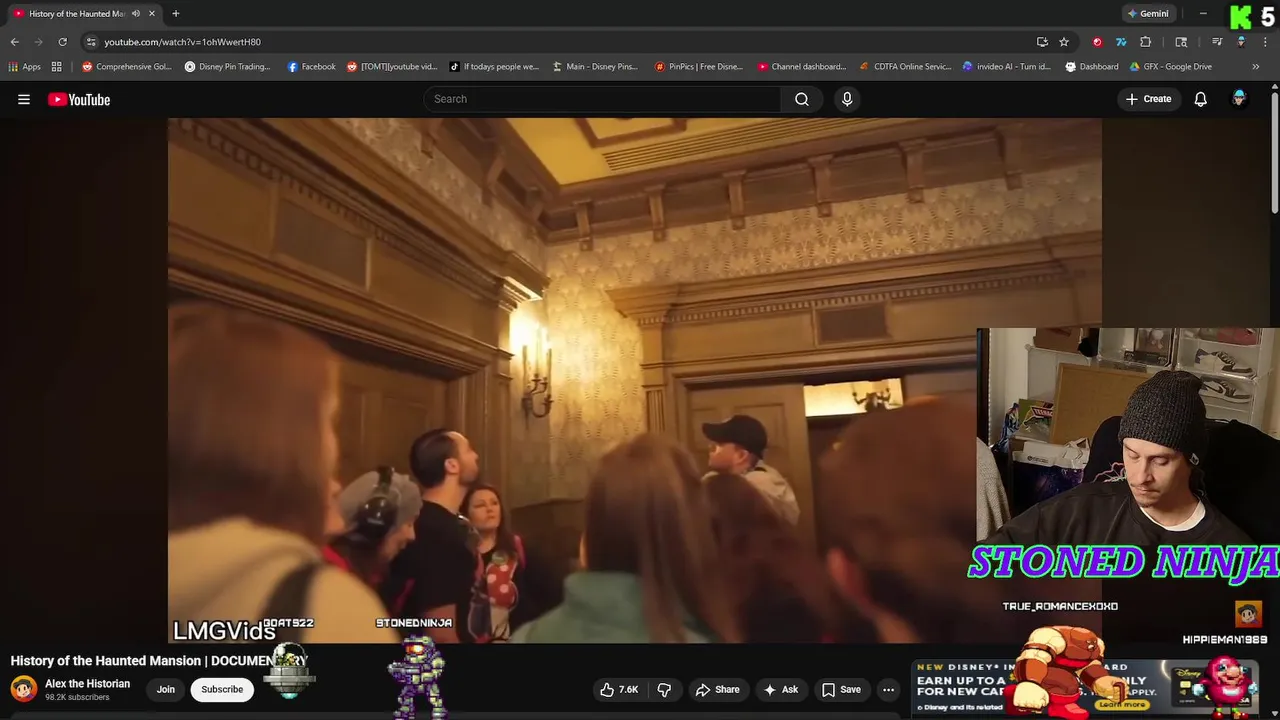
Task: Open the invideo AI bookmark
Action: pyautogui.click(x=1007, y=67)
